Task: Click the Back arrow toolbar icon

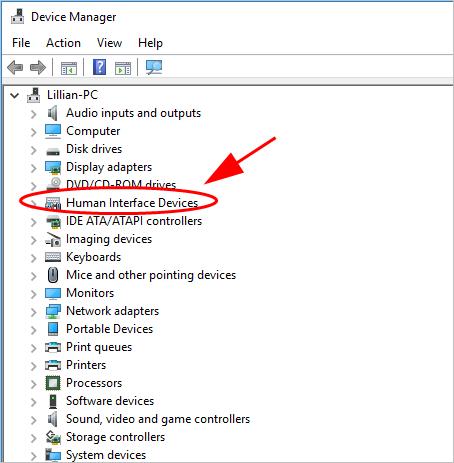Action: [x=15, y=68]
